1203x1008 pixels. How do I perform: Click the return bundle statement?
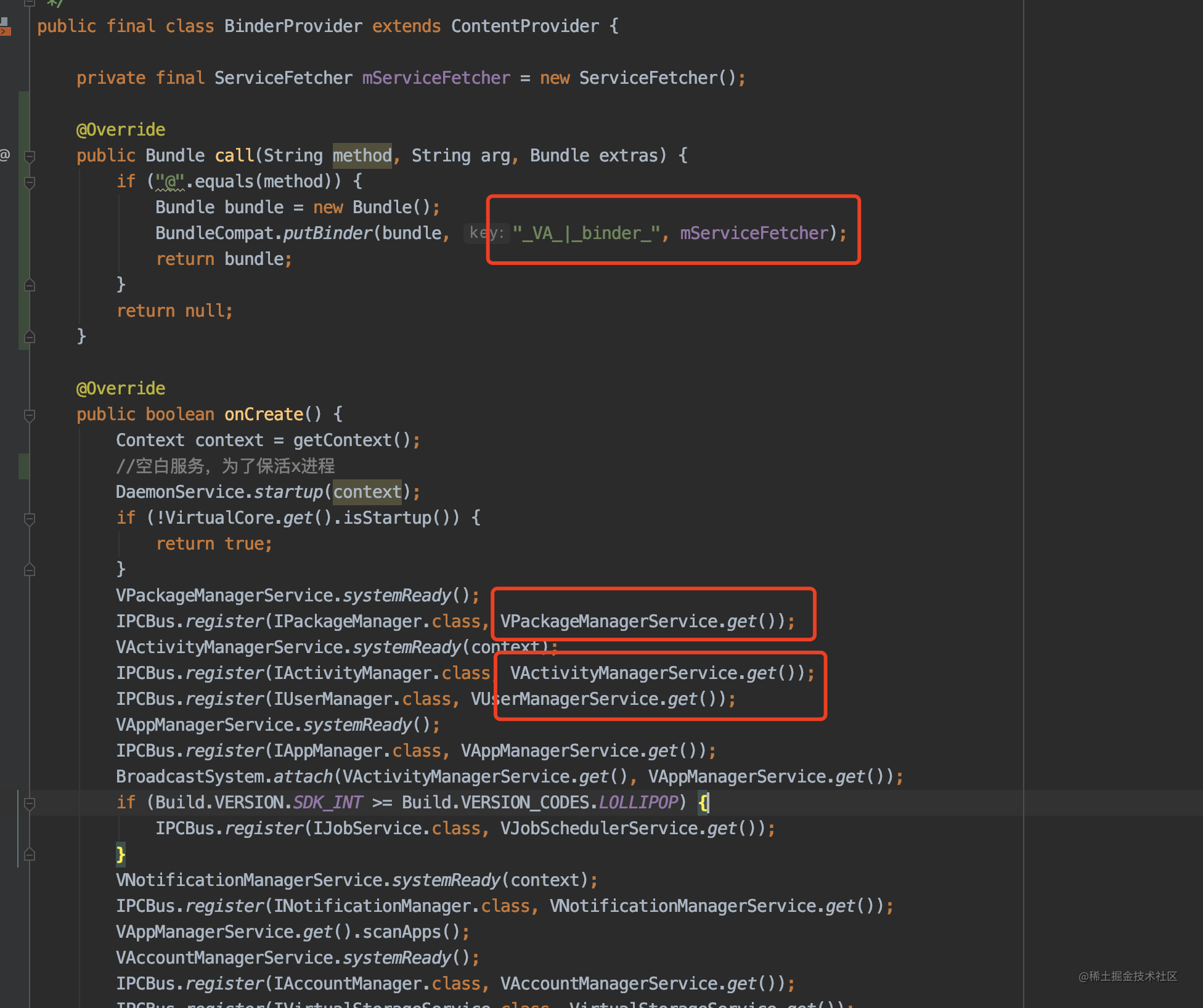click(x=224, y=259)
